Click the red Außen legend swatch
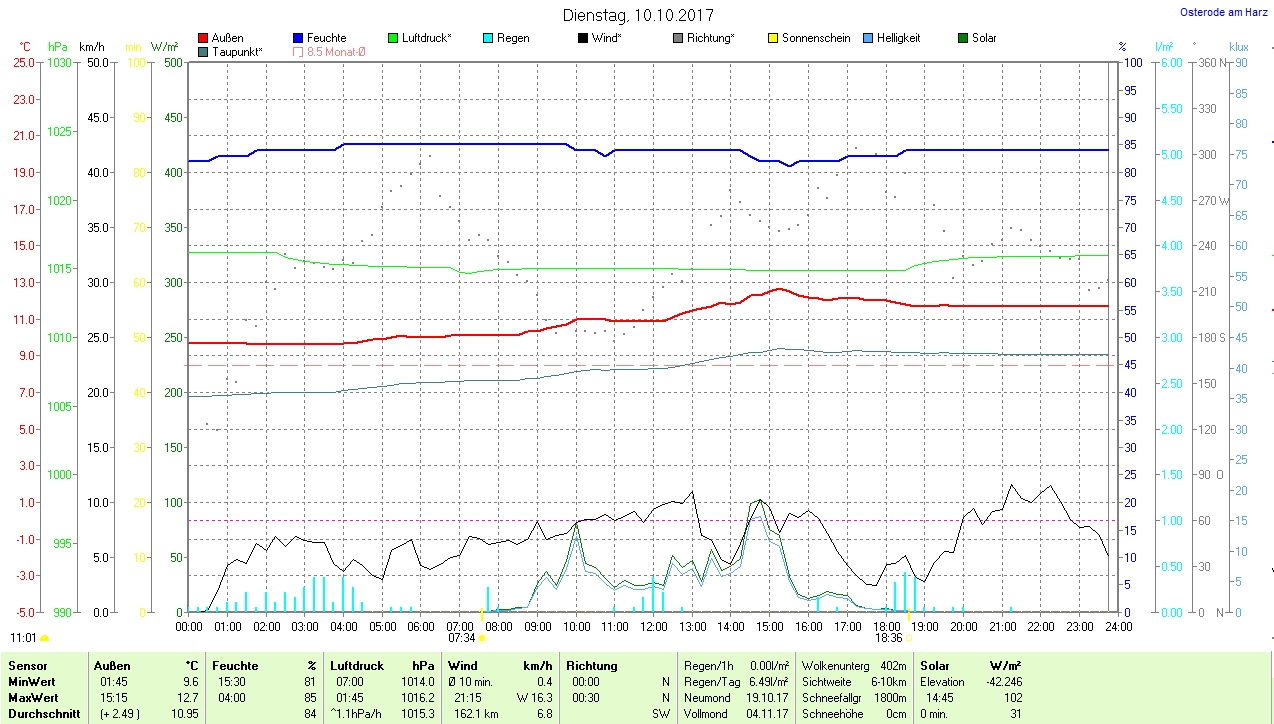The width and height of the screenshot is (1274, 724). (x=204, y=38)
